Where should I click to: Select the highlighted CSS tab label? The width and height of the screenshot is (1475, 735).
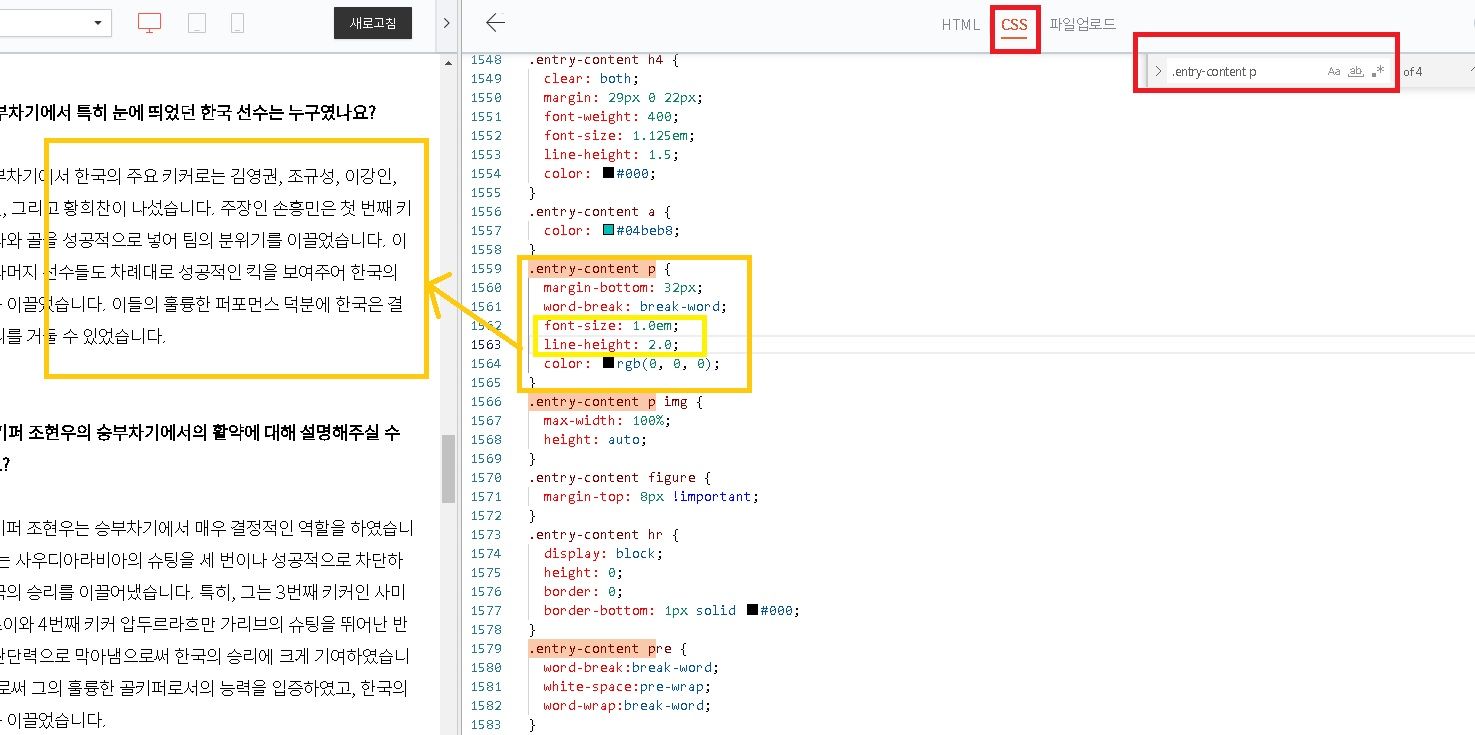[x=1014, y=25]
